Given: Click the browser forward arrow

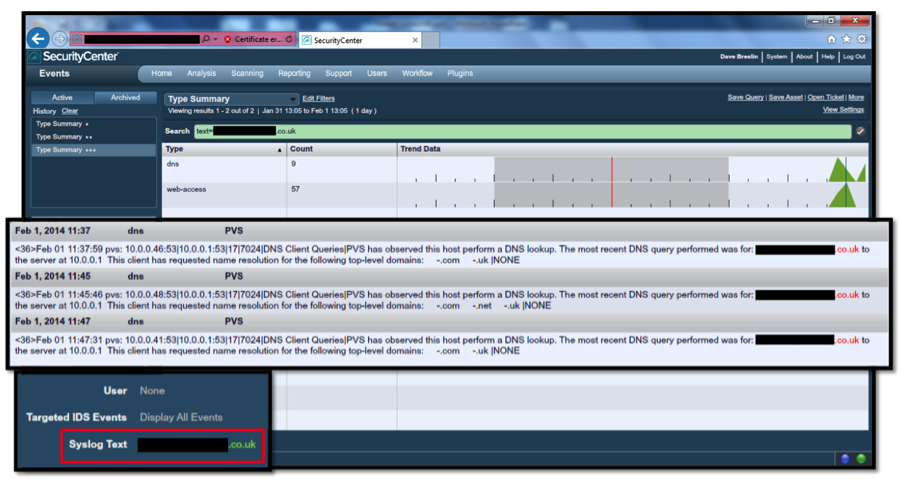Looking at the screenshot, I should click(x=59, y=39).
